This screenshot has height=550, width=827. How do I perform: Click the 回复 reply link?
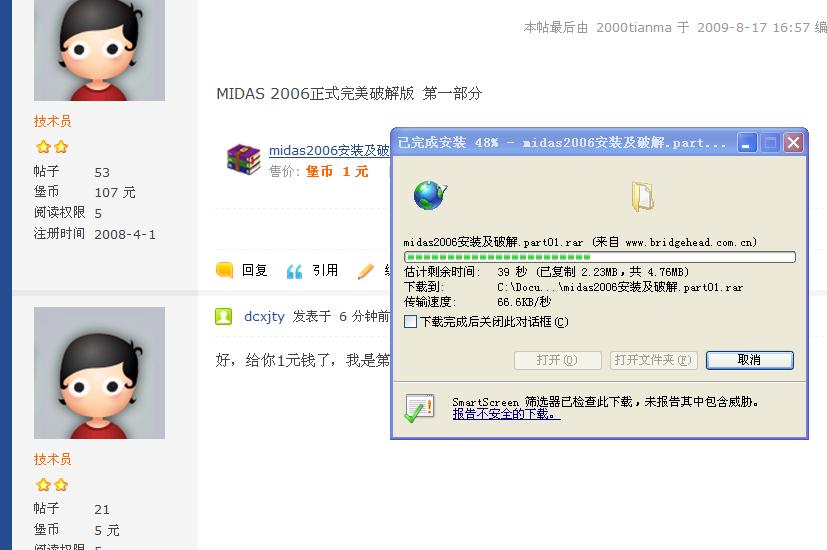tap(255, 271)
